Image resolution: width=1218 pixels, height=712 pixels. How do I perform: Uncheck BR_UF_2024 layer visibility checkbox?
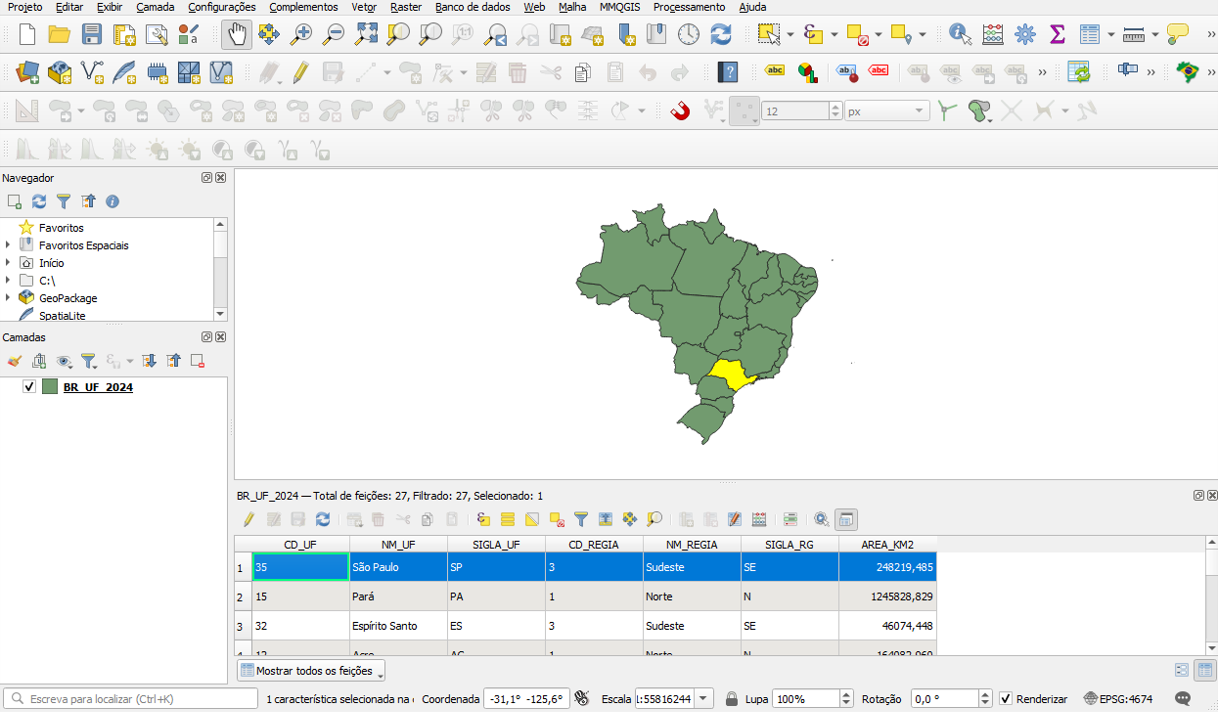29,387
